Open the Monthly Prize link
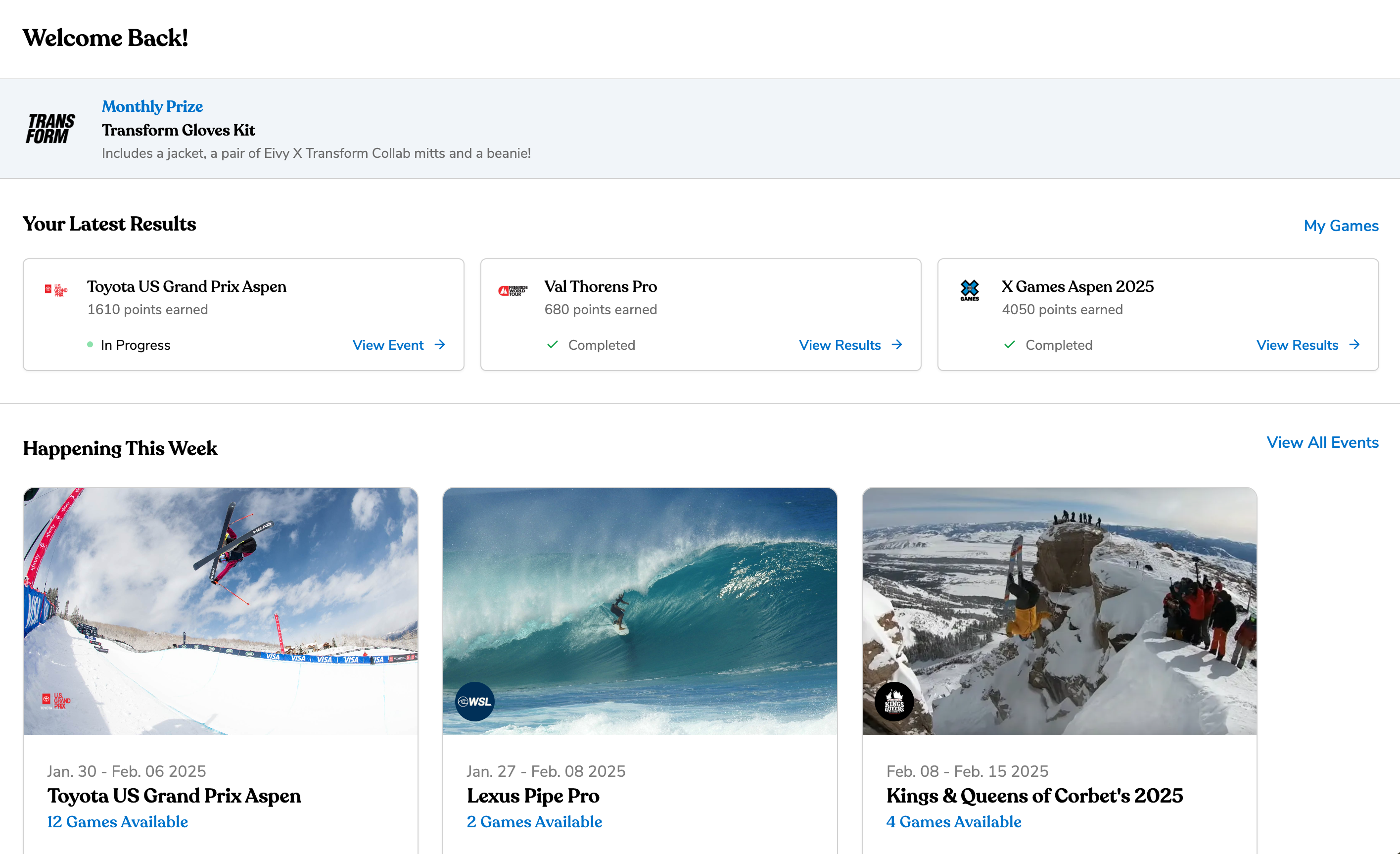 pyautogui.click(x=152, y=106)
